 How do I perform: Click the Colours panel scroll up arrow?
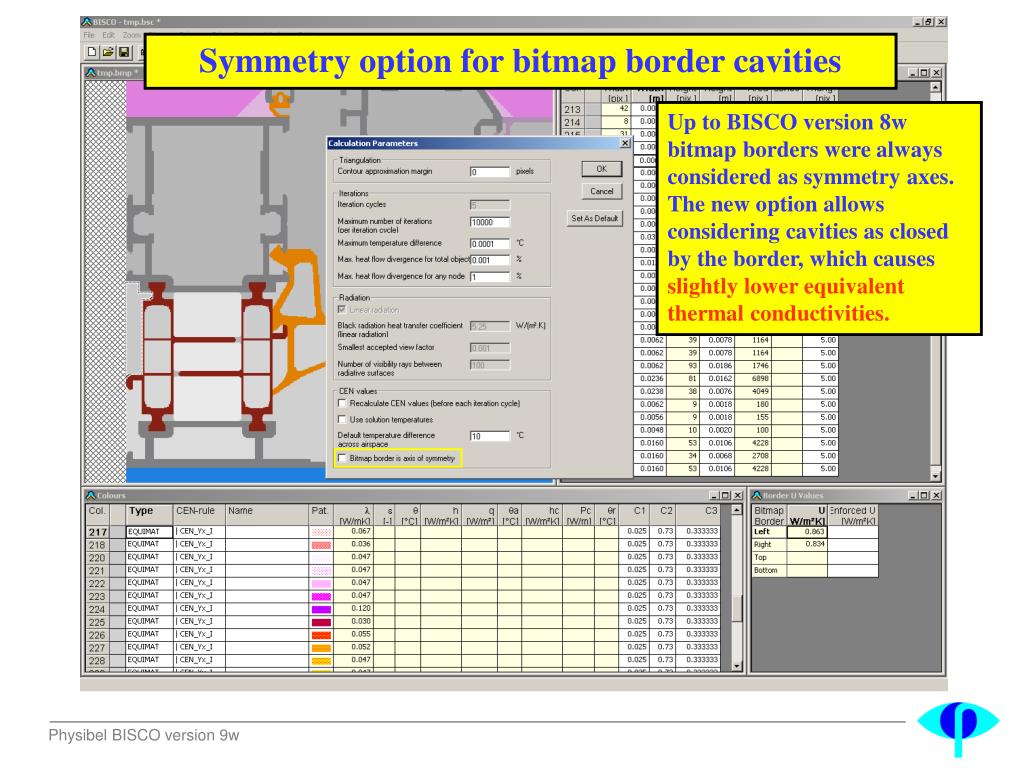click(737, 510)
